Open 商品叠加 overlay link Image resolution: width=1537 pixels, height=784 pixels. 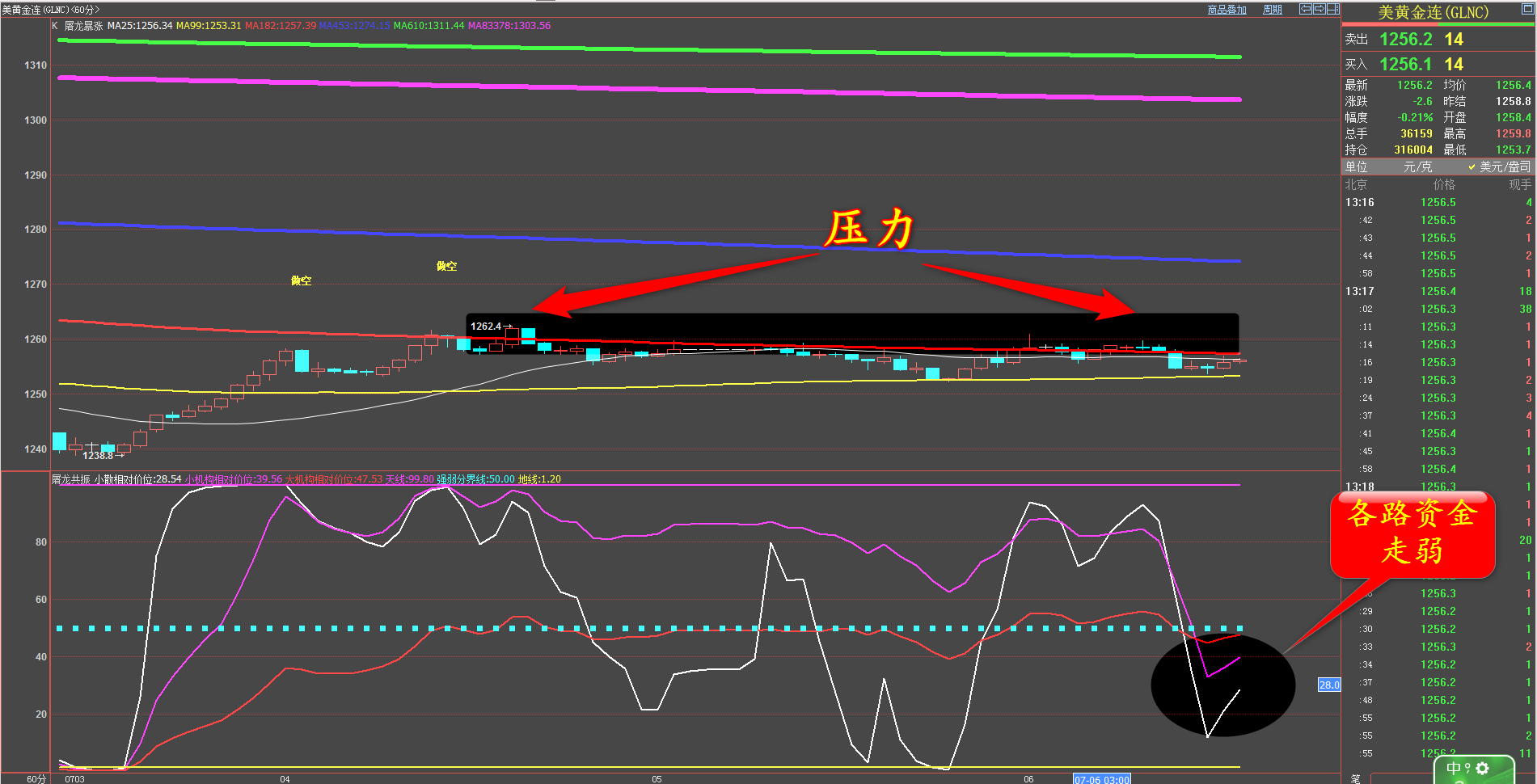[1227, 10]
